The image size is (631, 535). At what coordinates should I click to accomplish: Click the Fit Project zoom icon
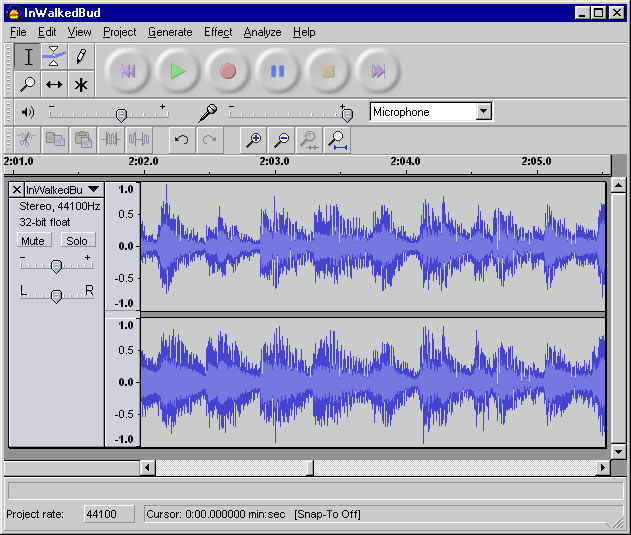(339, 140)
